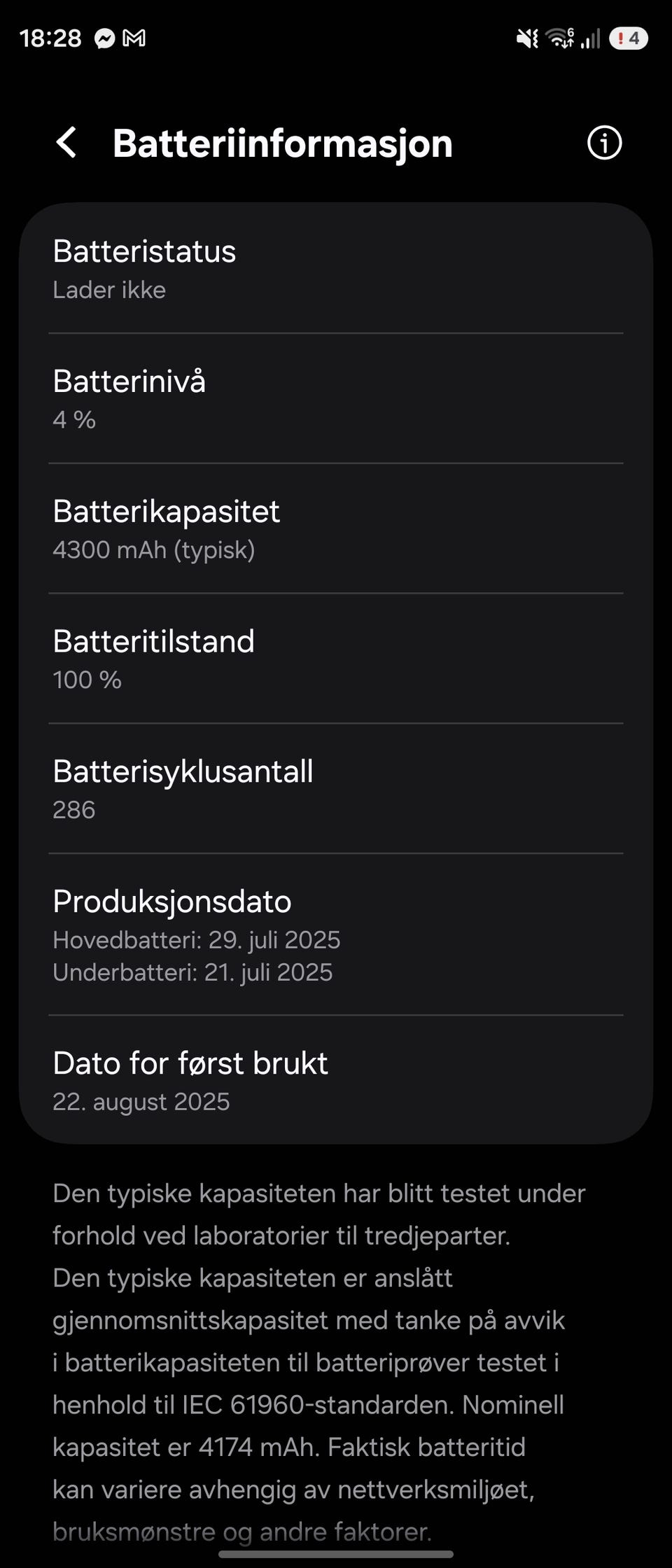Tap the Messenger notification icon
This screenshot has width=672, height=1568.
click(105, 38)
